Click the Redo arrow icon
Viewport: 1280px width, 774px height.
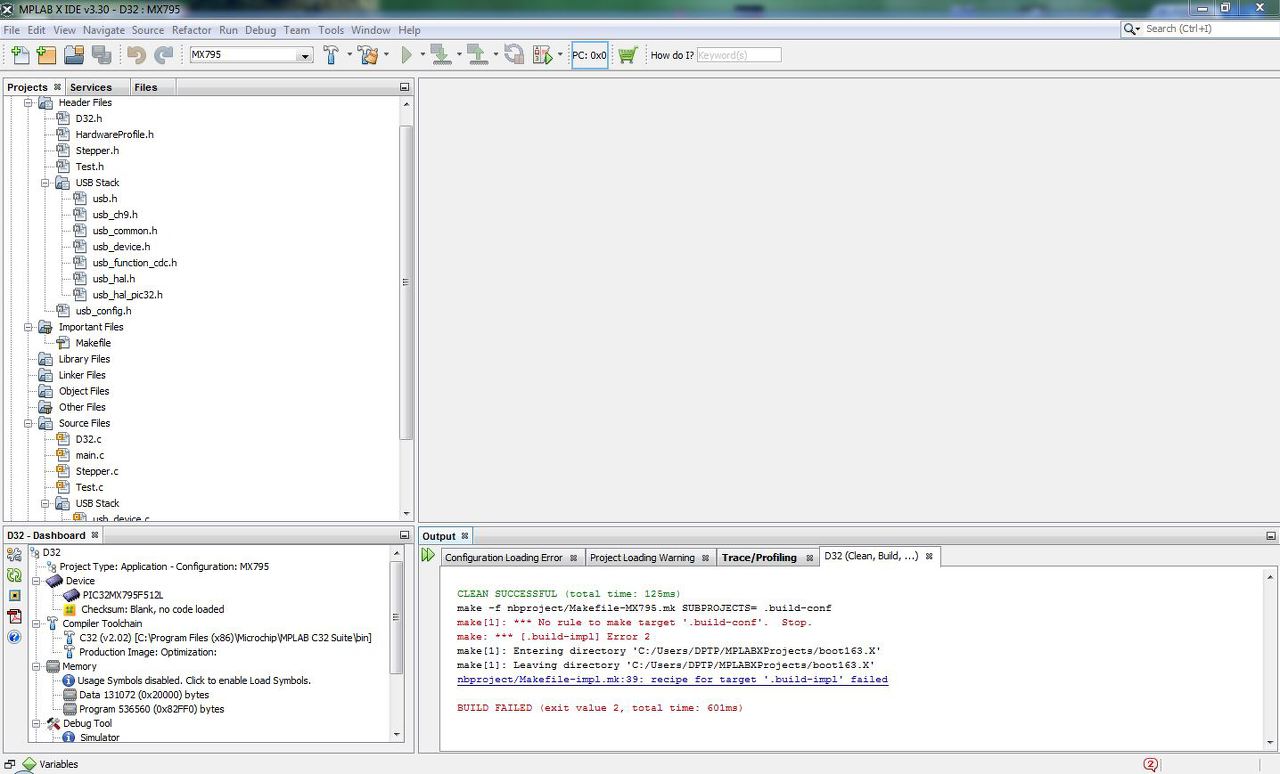163,55
